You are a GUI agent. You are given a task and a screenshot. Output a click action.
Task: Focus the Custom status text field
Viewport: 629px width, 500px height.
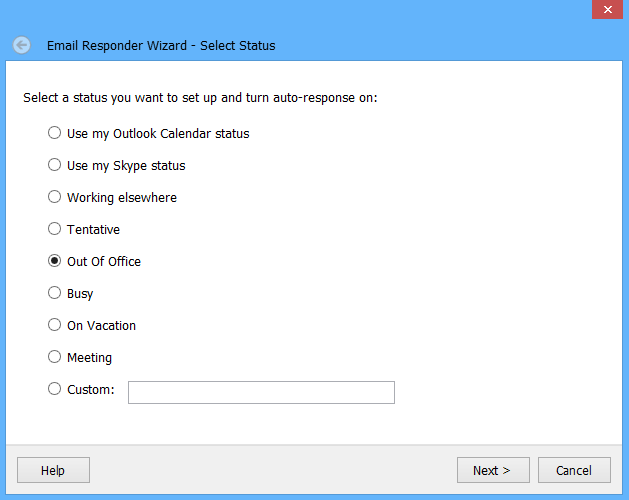click(261, 392)
